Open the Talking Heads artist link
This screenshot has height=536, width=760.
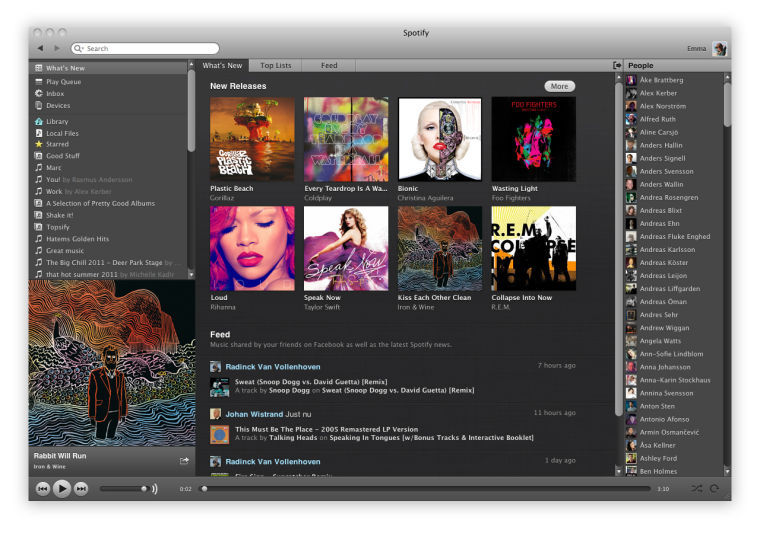[293, 438]
